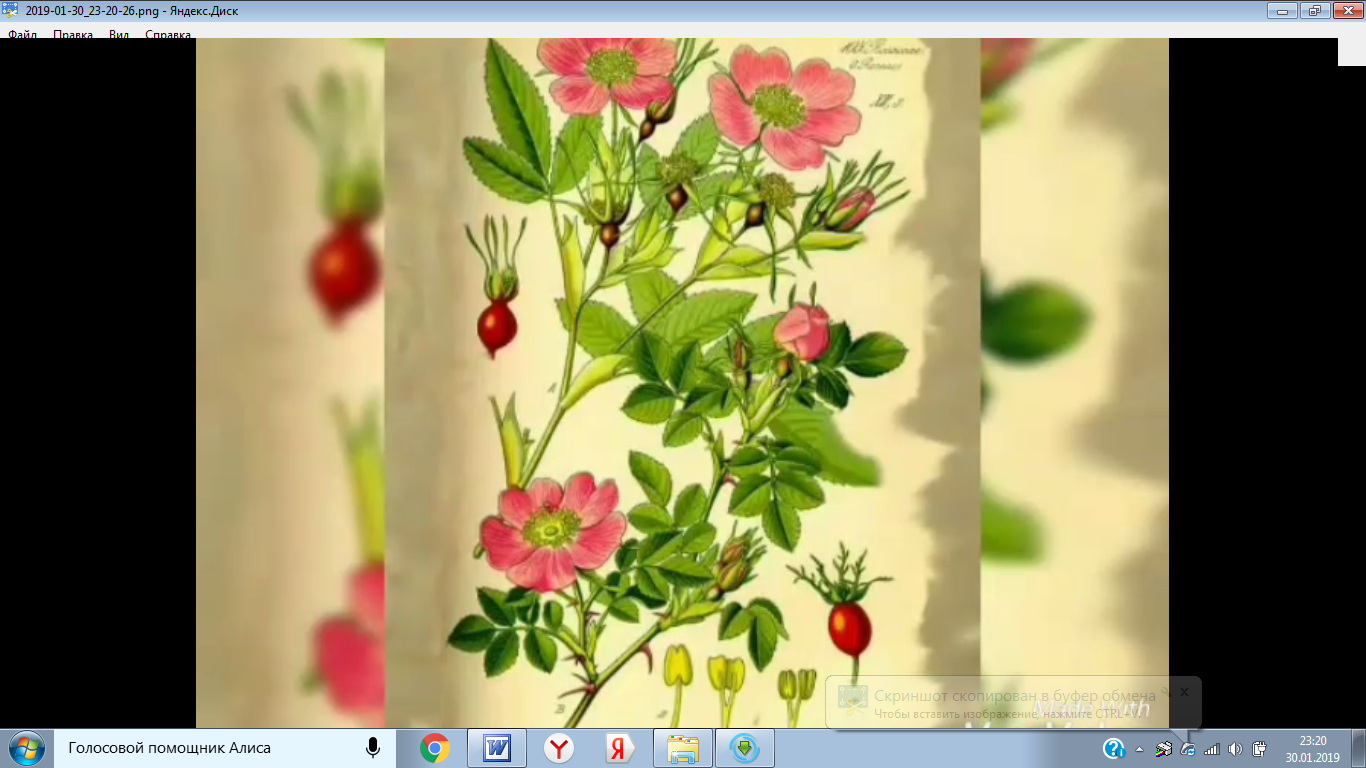This screenshot has width=1366, height=768.
Task: Open the red Я Yandex taskbar icon
Action: 620,748
